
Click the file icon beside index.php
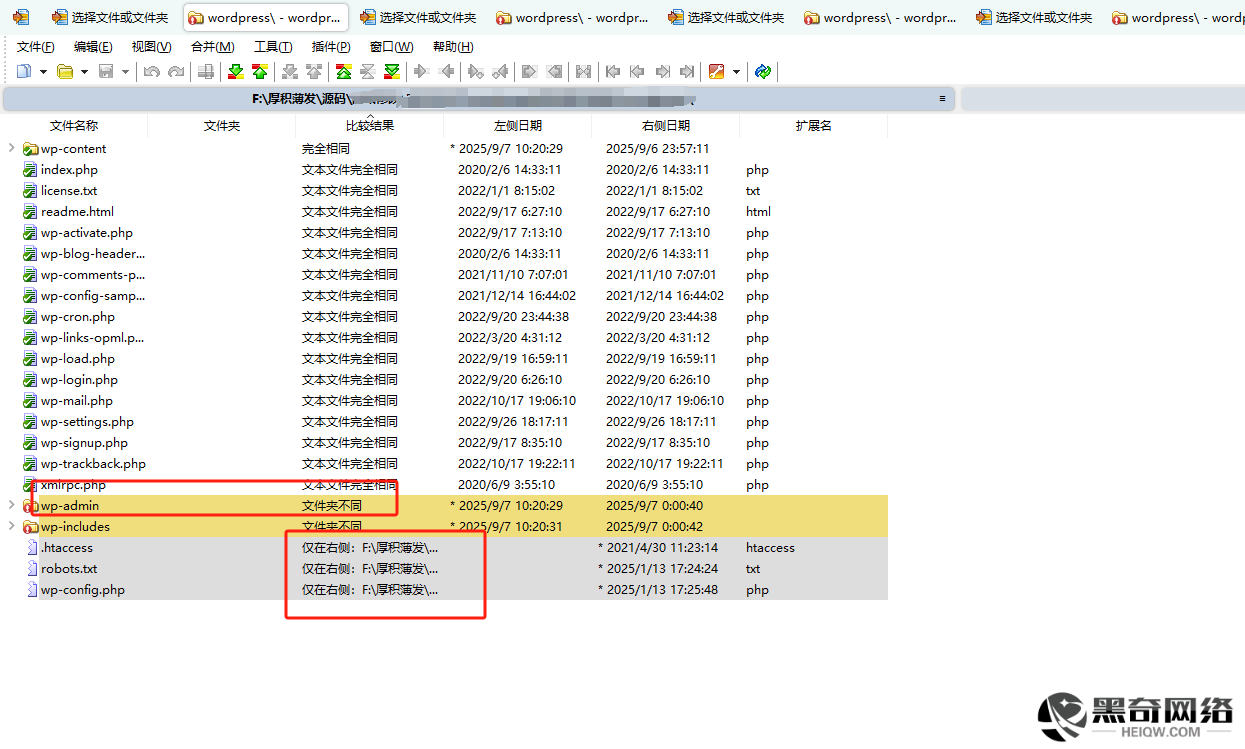[30, 170]
